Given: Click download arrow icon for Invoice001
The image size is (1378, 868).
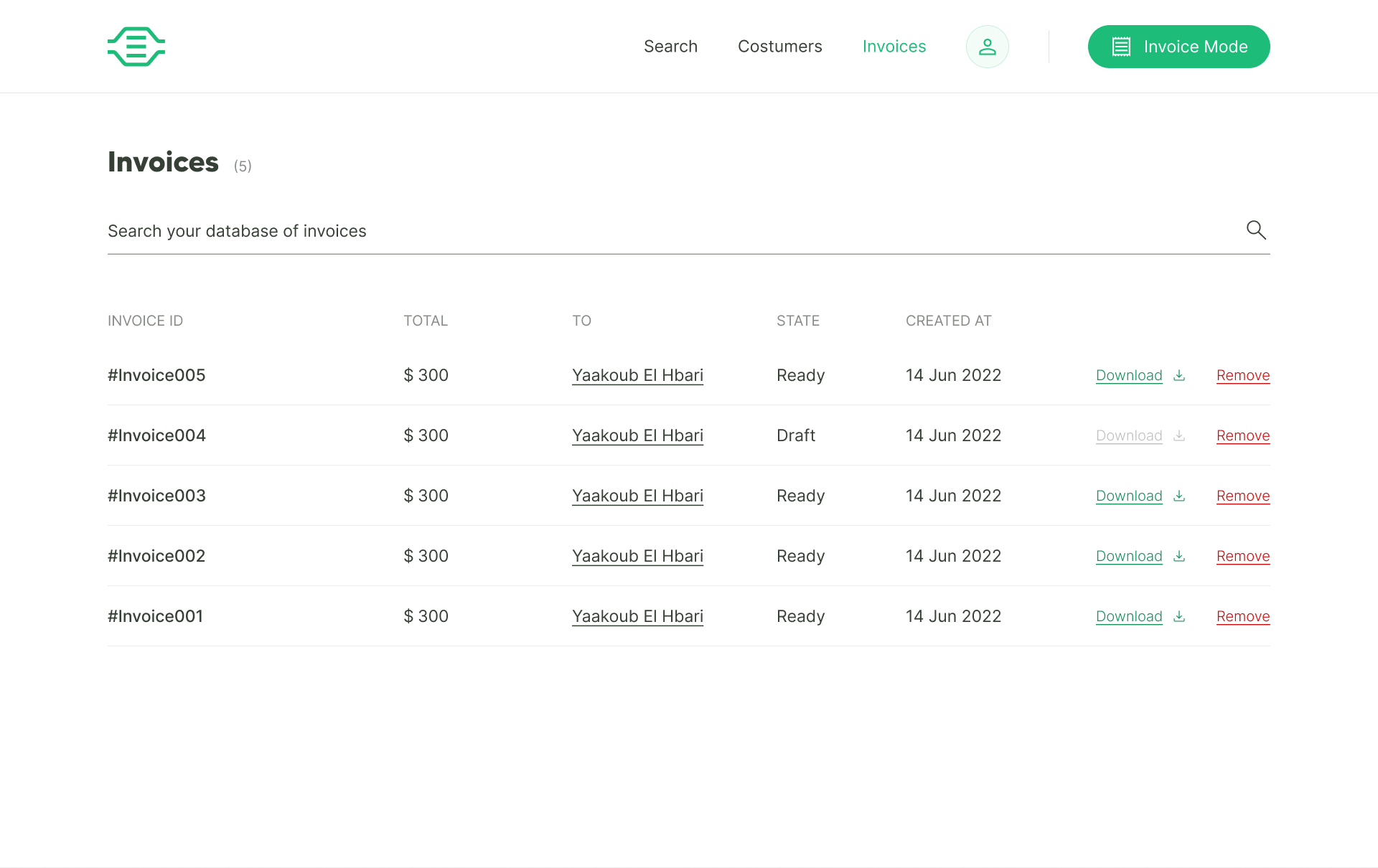Looking at the screenshot, I should (1179, 616).
